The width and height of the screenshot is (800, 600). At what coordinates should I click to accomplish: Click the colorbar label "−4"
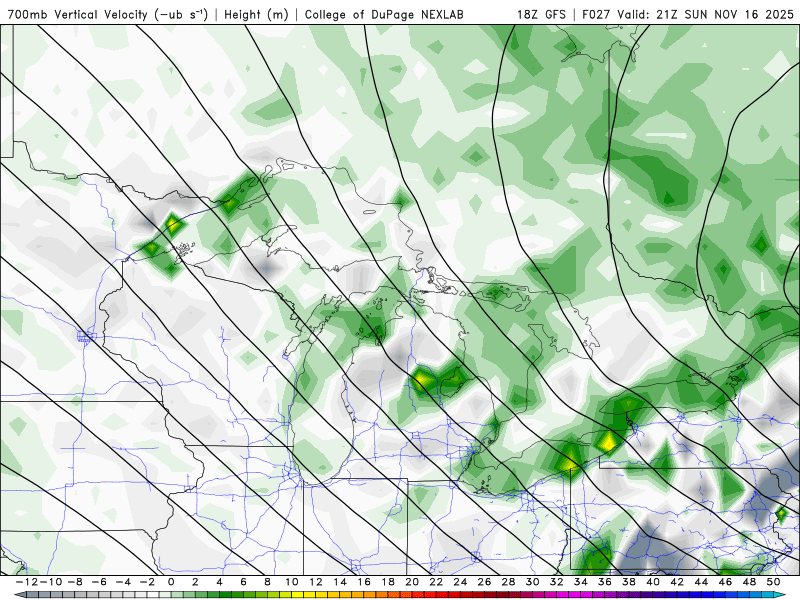click(123, 582)
